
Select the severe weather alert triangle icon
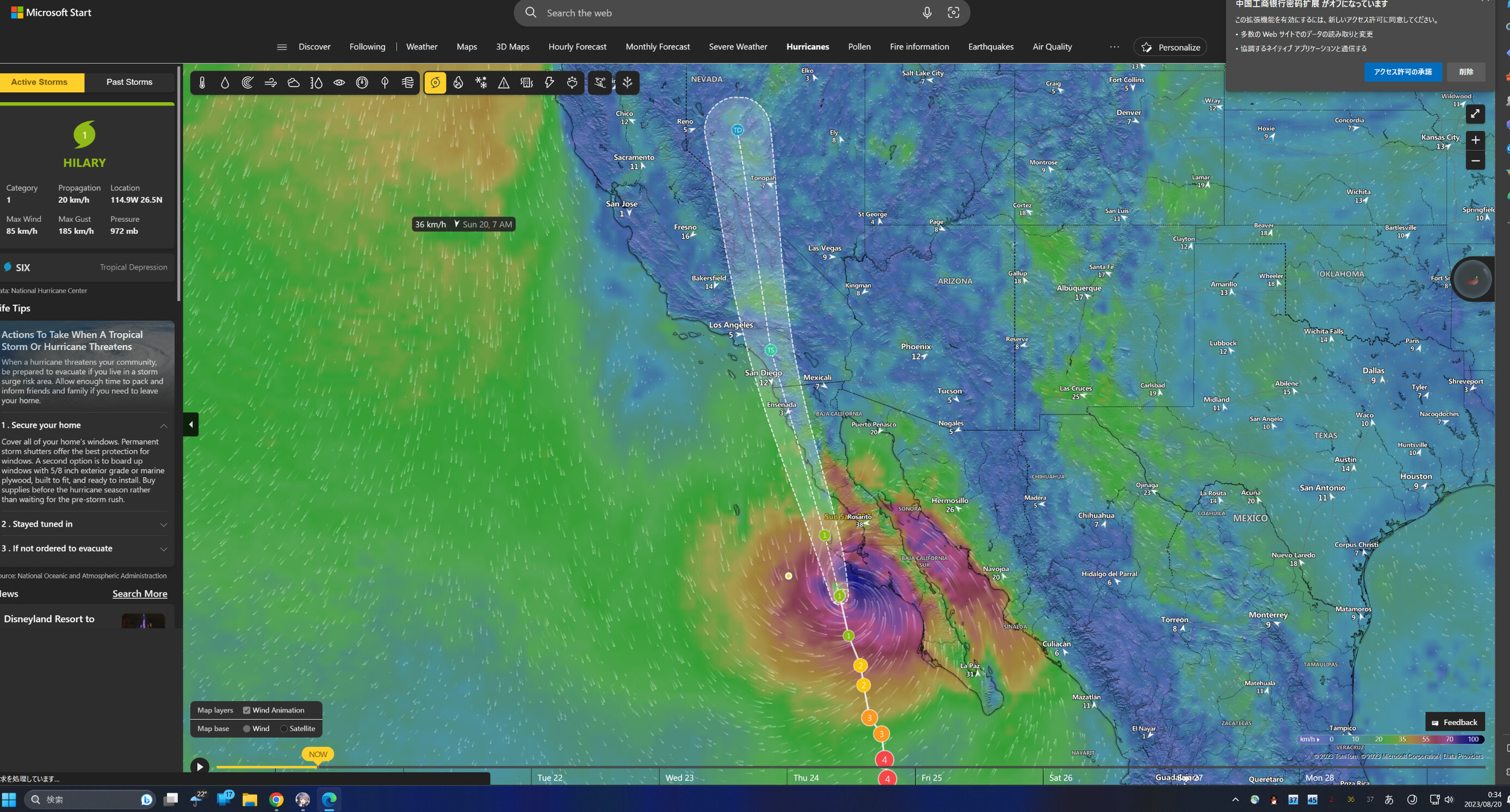(504, 83)
